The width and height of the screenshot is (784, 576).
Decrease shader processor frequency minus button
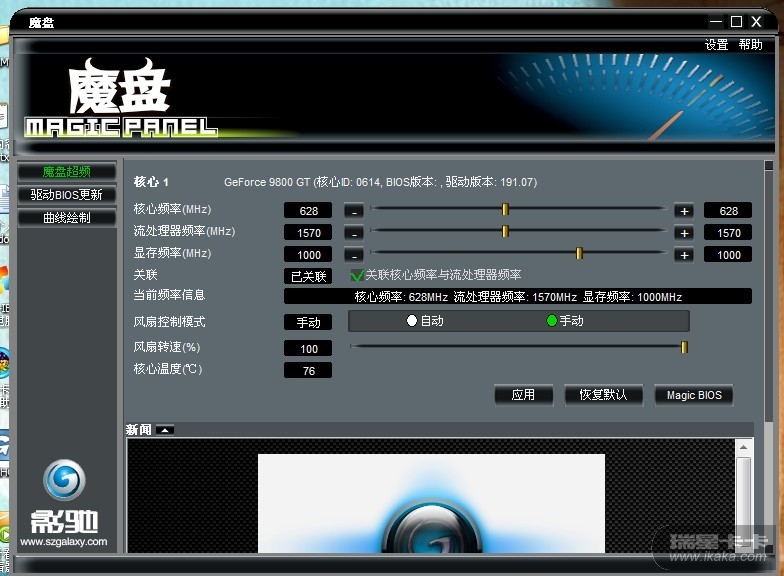point(354,233)
